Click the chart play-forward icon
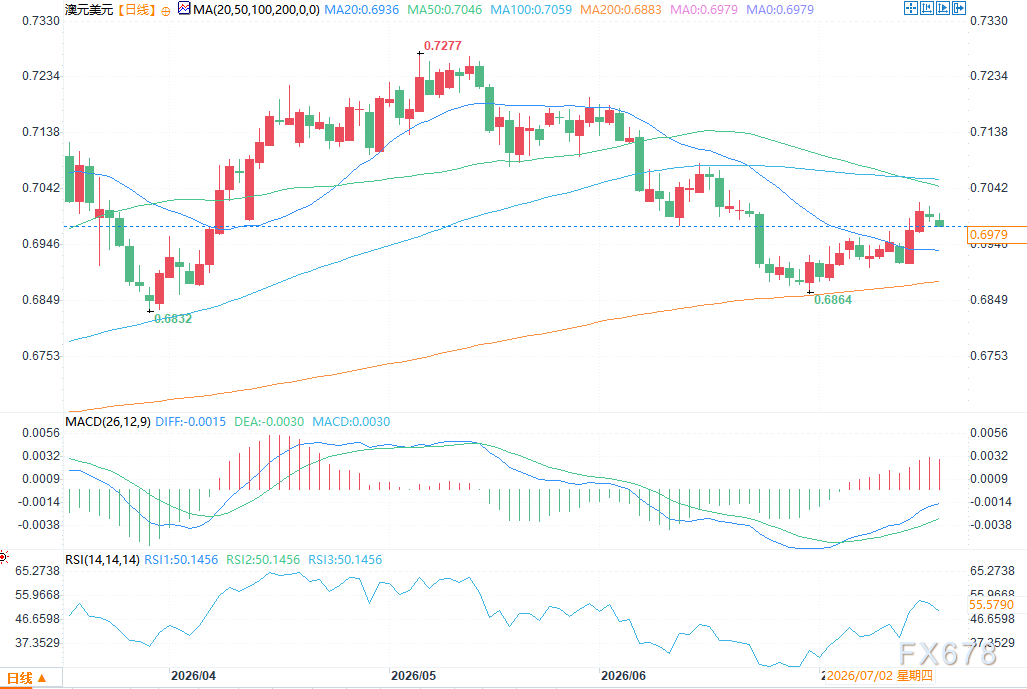 tap(943, 8)
